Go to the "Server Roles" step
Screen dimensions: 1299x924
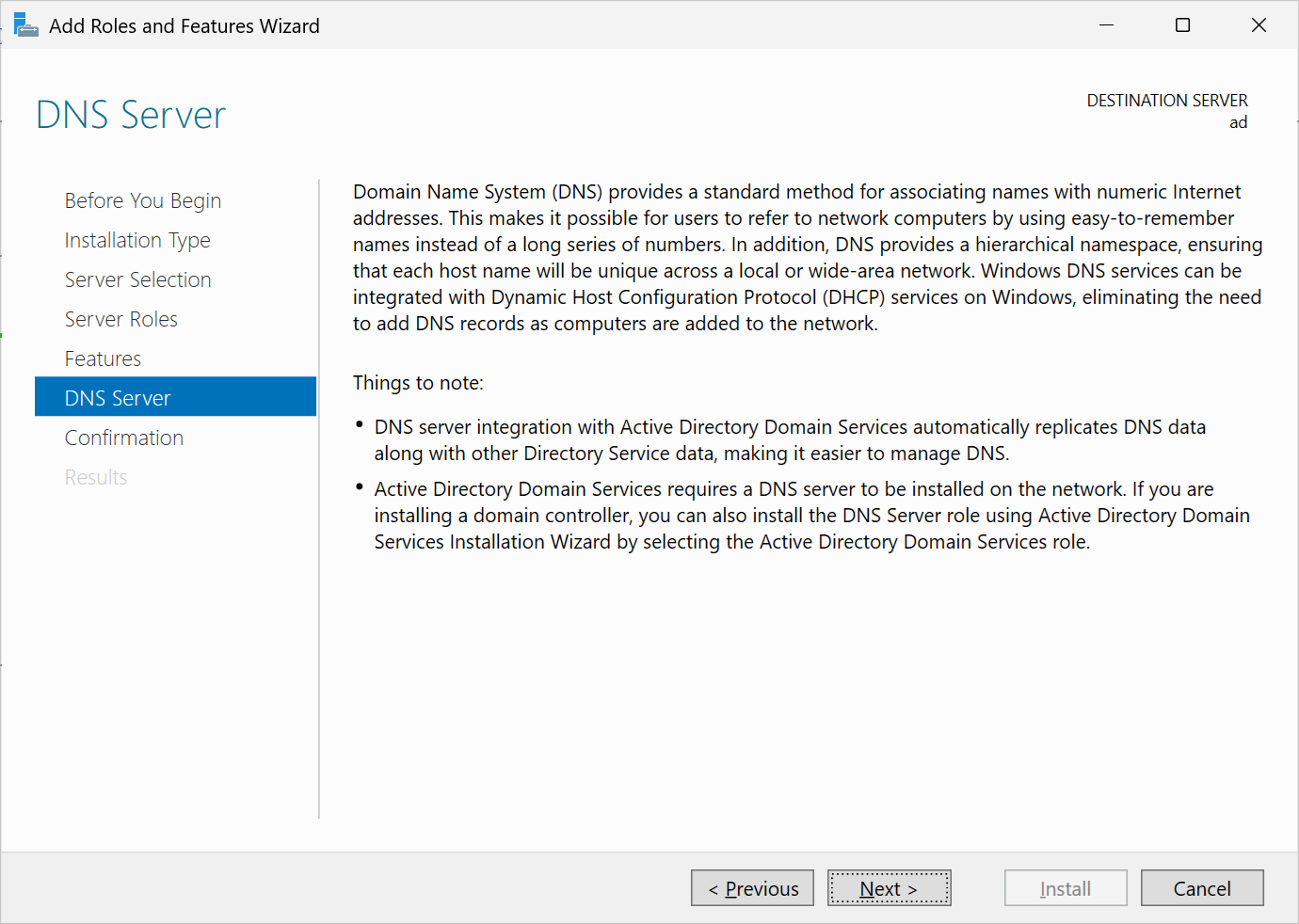(x=121, y=319)
